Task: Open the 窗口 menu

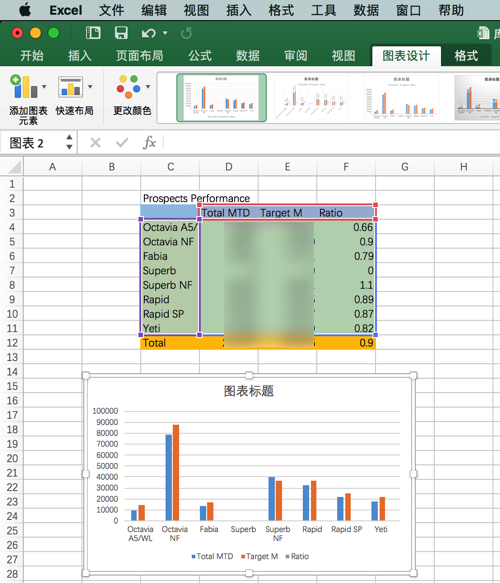Action: tap(409, 10)
